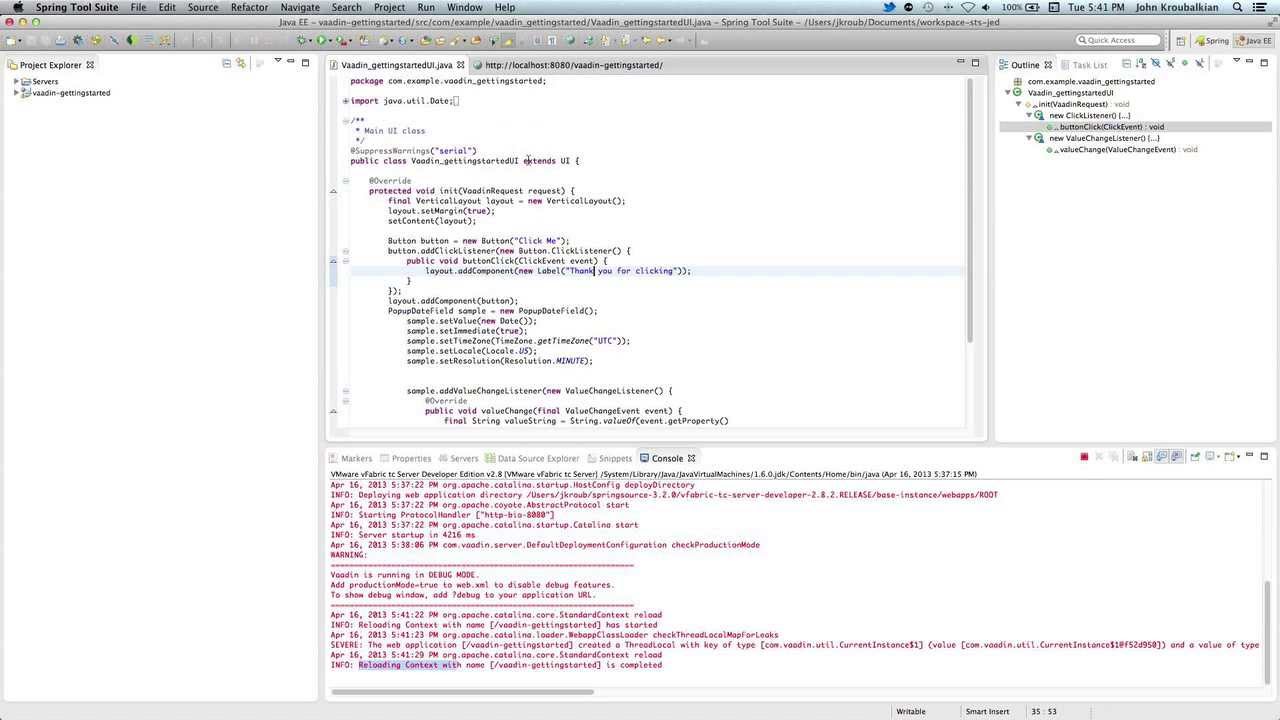Open the Refactor menu
This screenshot has width=1280, height=720.
pyautogui.click(x=249, y=7)
